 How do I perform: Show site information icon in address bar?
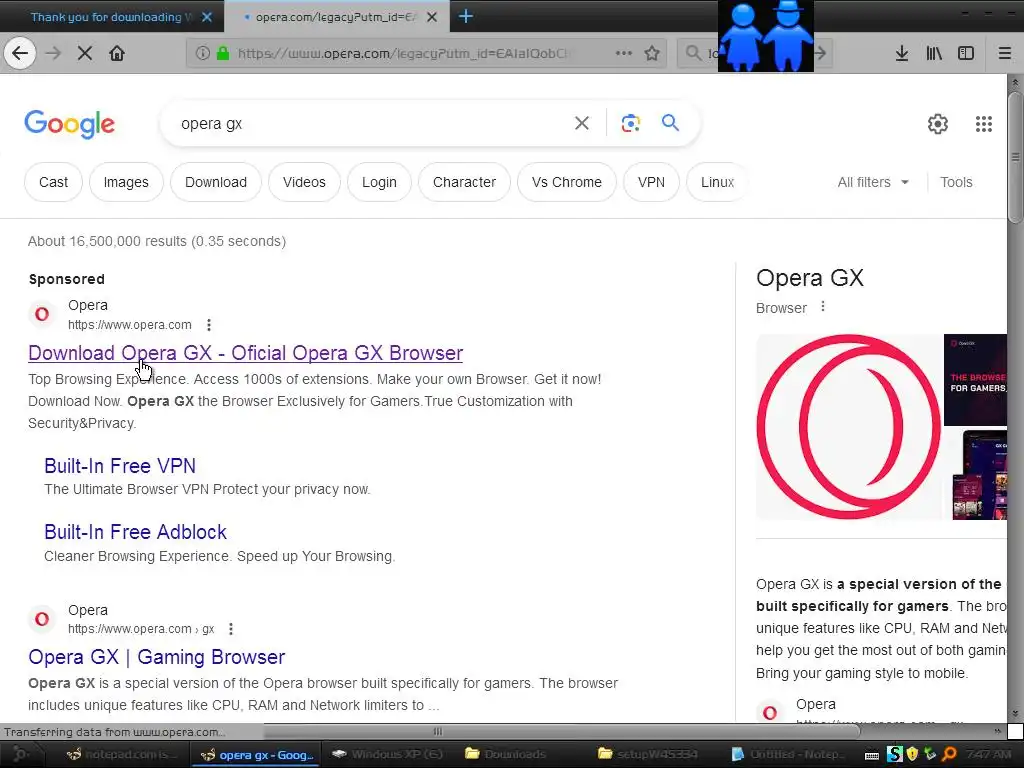[x=202, y=53]
